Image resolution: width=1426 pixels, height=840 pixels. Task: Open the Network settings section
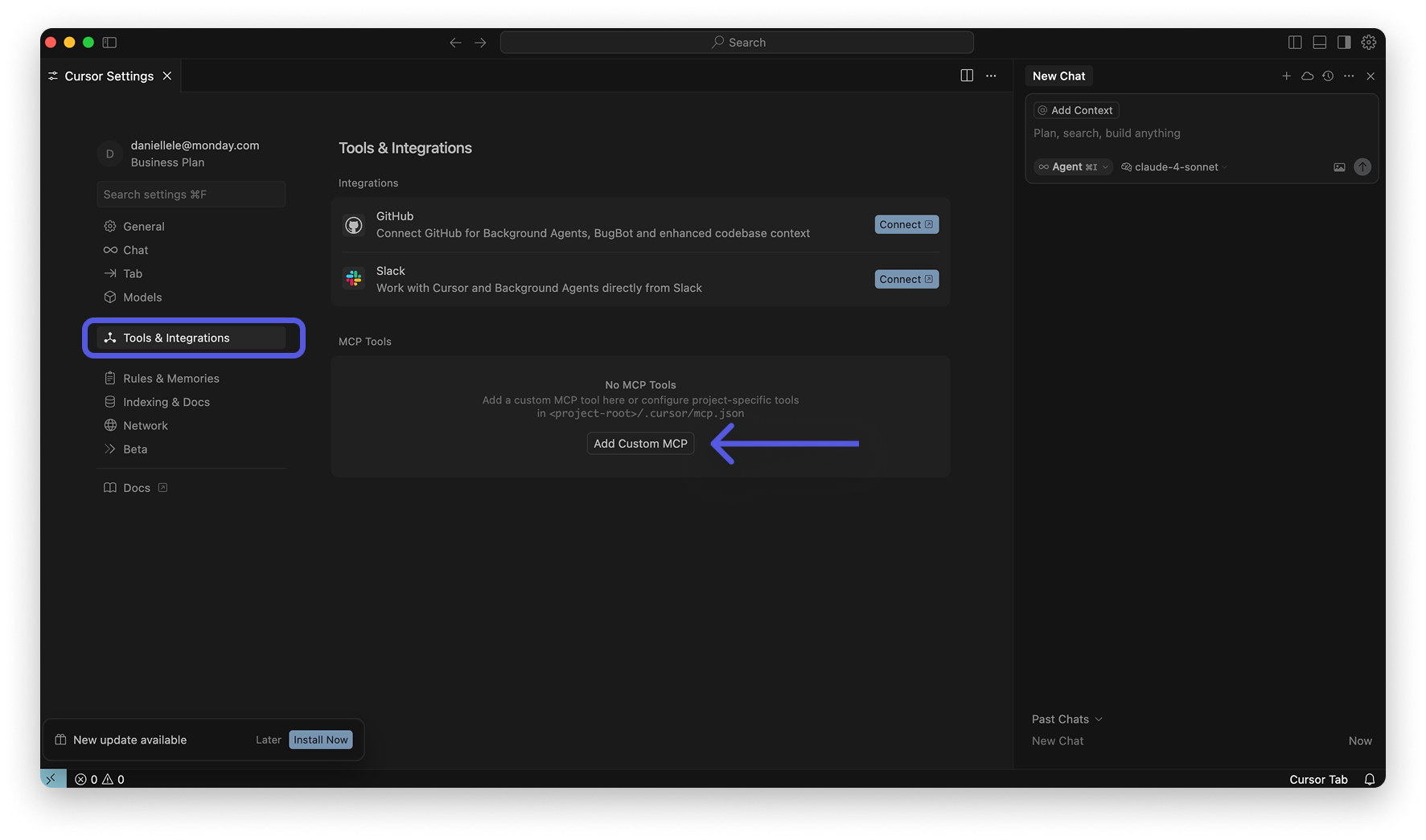click(x=146, y=425)
